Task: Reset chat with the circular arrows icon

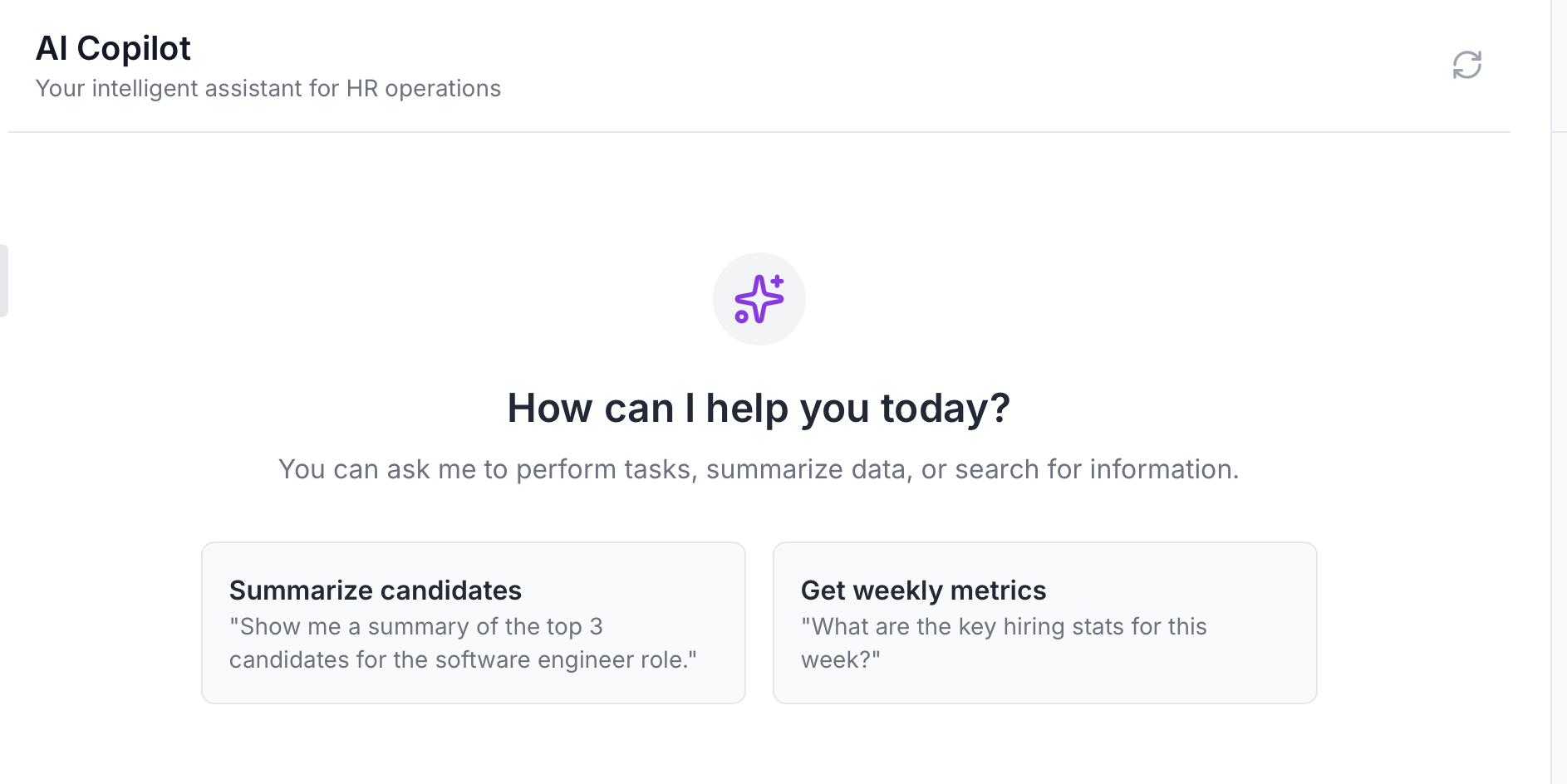Action: pyautogui.click(x=1466, y=65)
